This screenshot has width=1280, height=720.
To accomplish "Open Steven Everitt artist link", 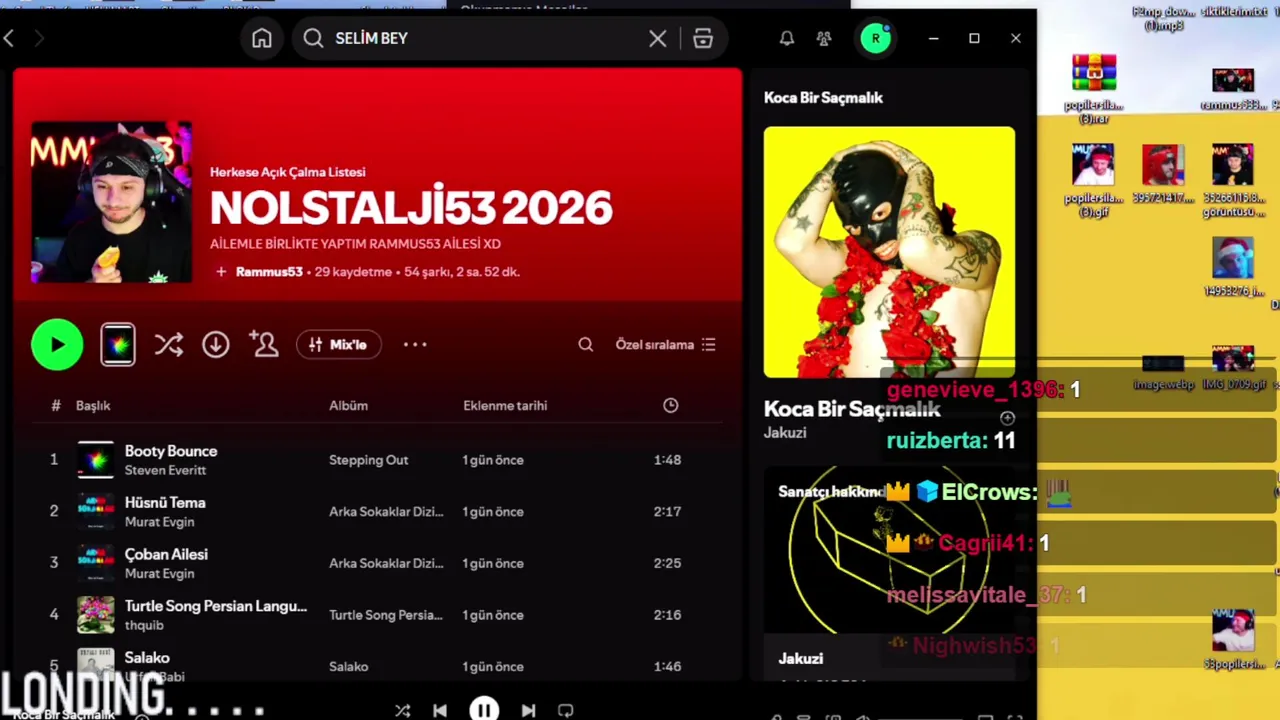I will [165, 470].
